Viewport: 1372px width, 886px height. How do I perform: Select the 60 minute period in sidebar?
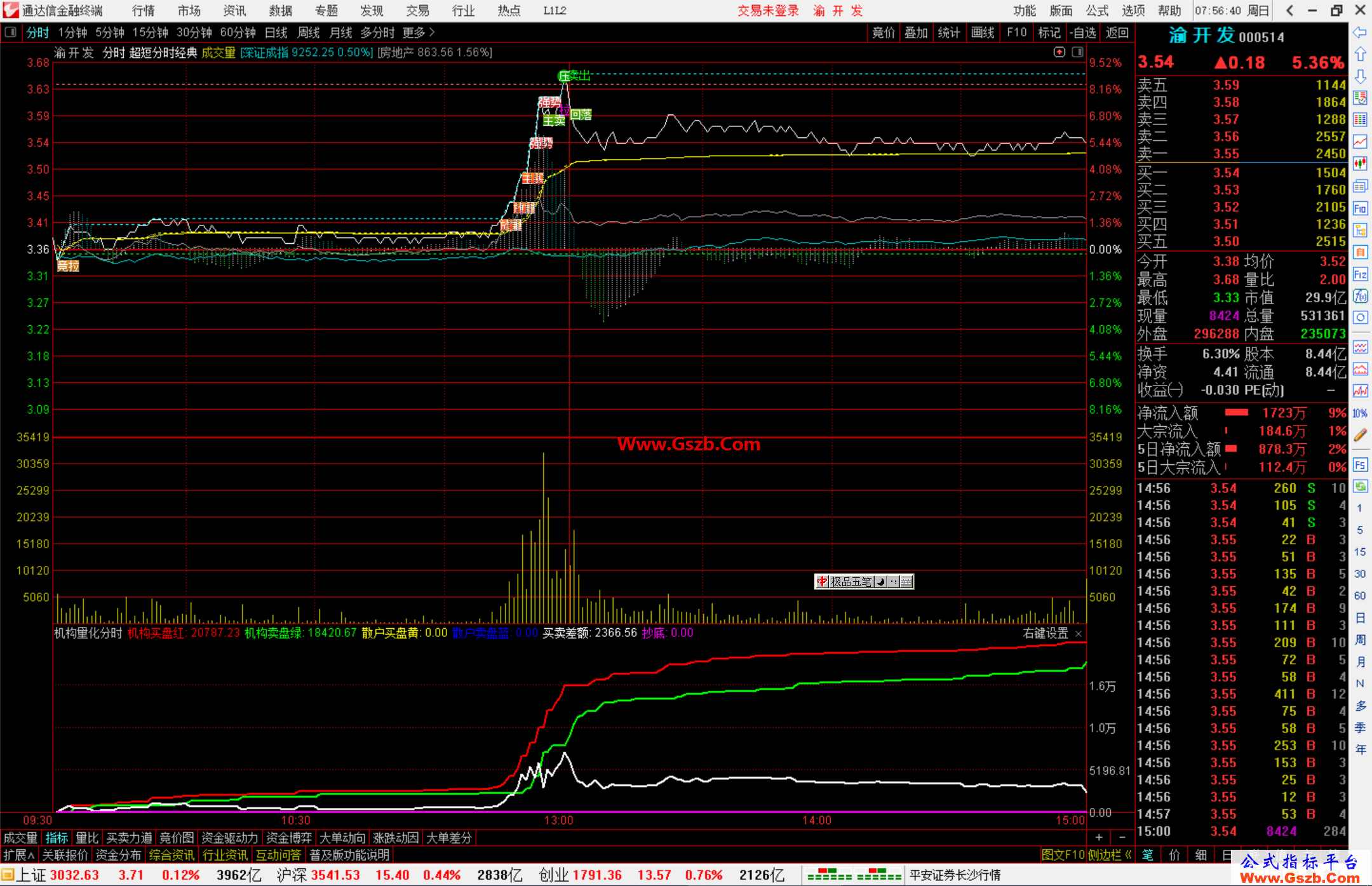pos(1360,596)
